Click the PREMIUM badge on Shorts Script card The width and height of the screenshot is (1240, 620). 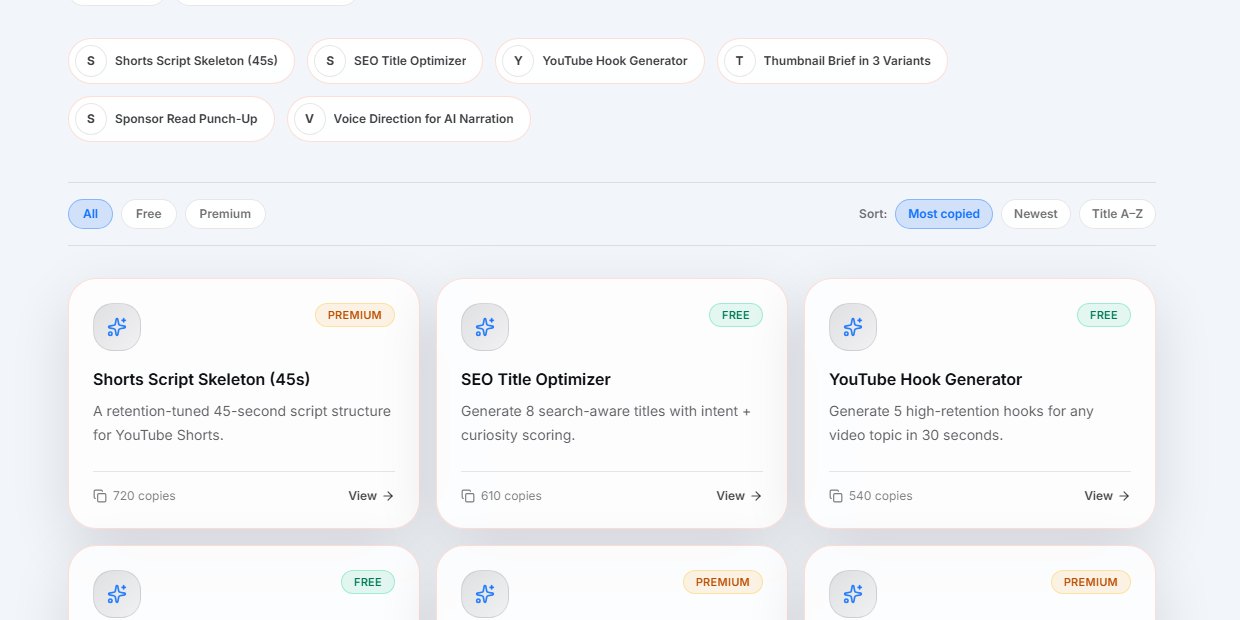pyautogui.click(x=355, y=315)
